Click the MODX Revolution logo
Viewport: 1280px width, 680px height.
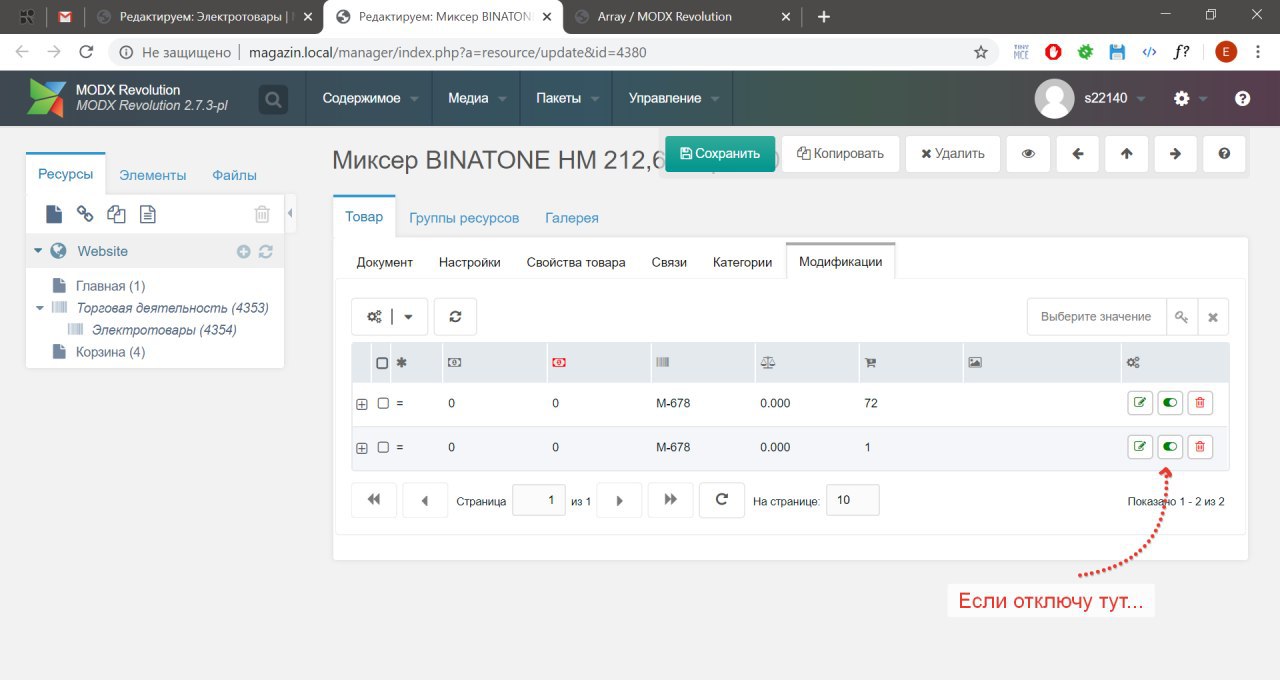click(47, 98)
